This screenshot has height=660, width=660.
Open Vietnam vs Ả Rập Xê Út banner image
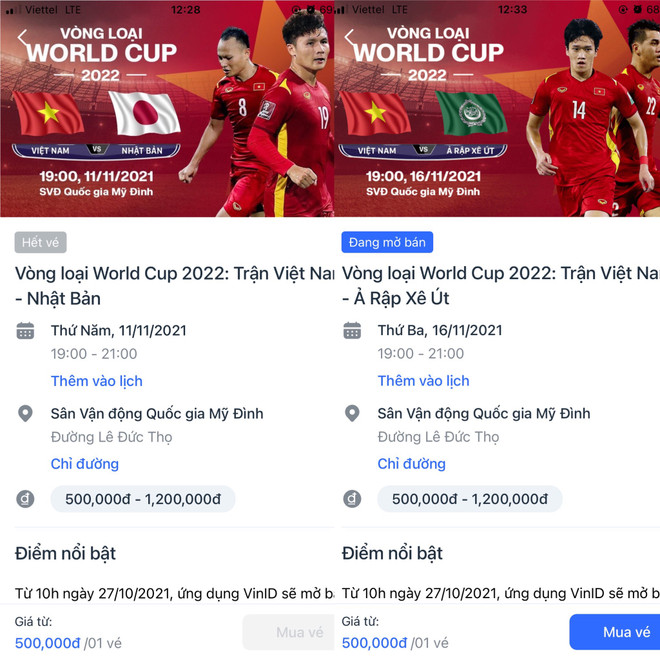pyautogui.click(x=497, y=109)
